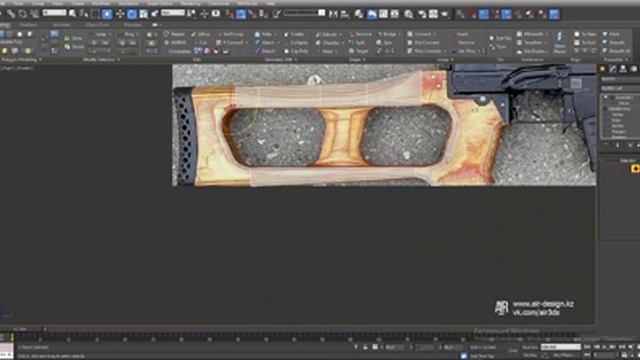Click the Grow selection button

click(74, 38)
